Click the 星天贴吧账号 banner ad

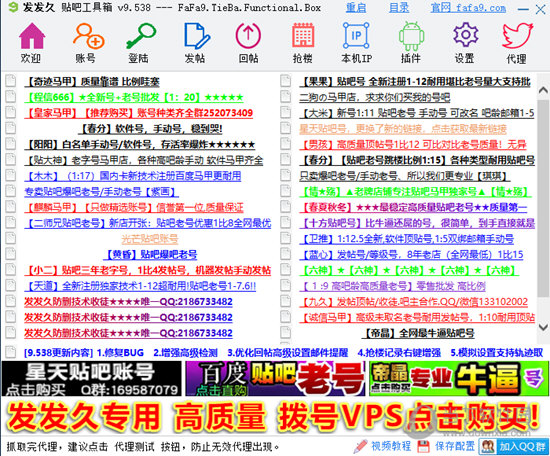(x=92, y=379)
